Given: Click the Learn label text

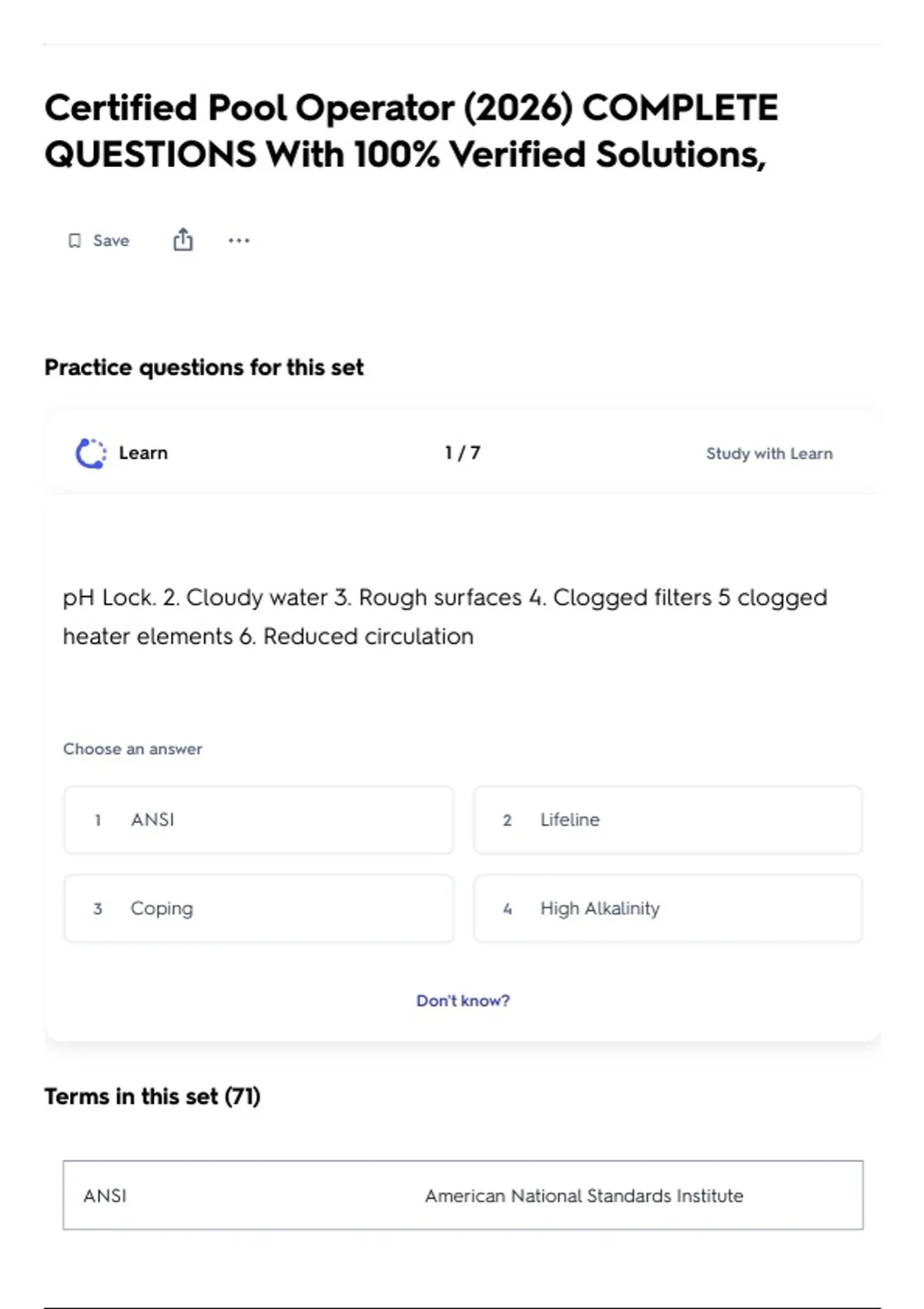Looking at the screenshot, I should tap(143, 453).
